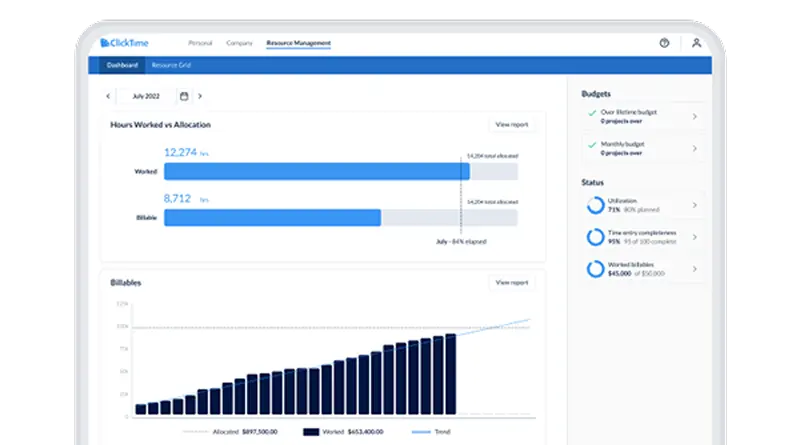Go to previous month arrow
Image resolution: width=800 pixels, height=445 pixels.
pyautogui.click(x=109, y=96)
